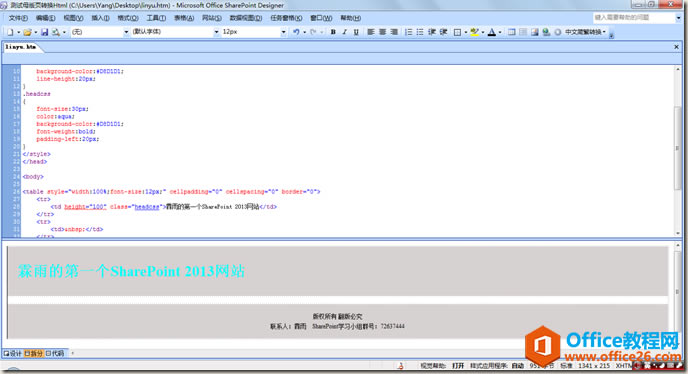Open the 格式(O) menu
The width and height of the screenshot is (688, 374).
coord(128,18)
